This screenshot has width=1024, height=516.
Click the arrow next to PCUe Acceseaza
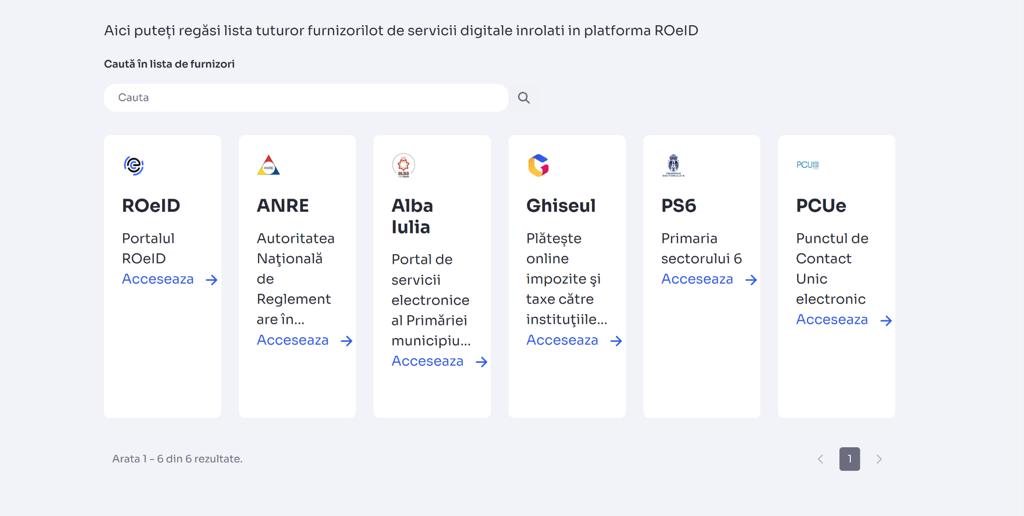pyautogui.click(x=886, y=321)
